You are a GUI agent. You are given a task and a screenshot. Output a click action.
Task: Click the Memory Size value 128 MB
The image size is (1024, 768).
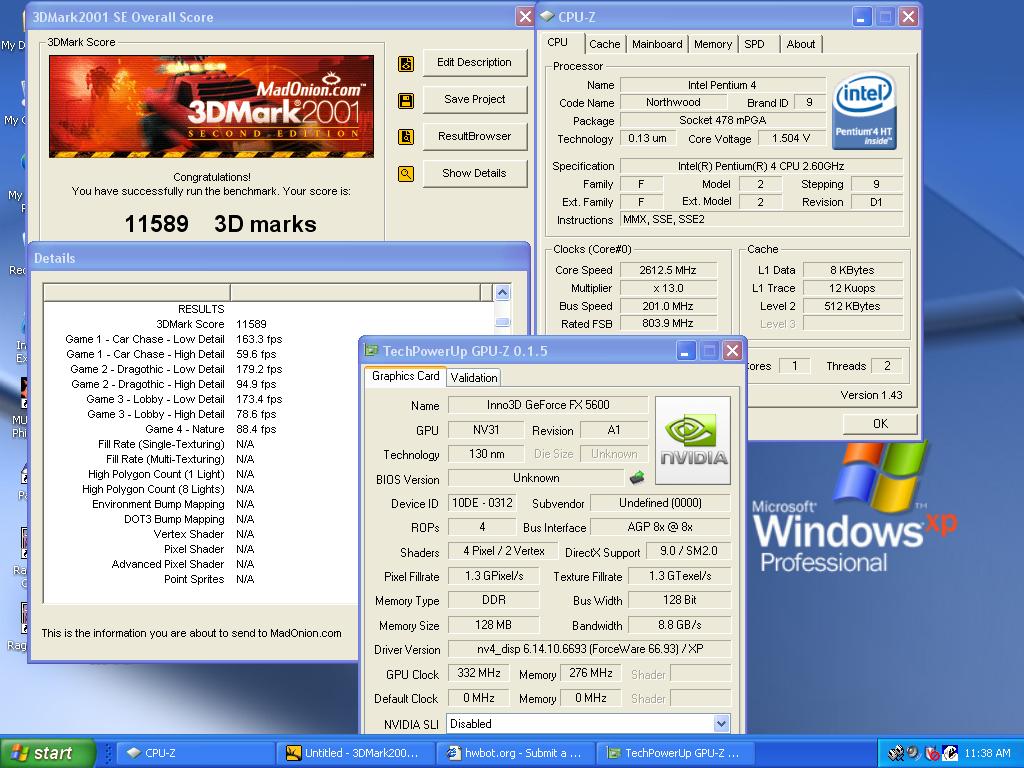(x=493, y=625)
